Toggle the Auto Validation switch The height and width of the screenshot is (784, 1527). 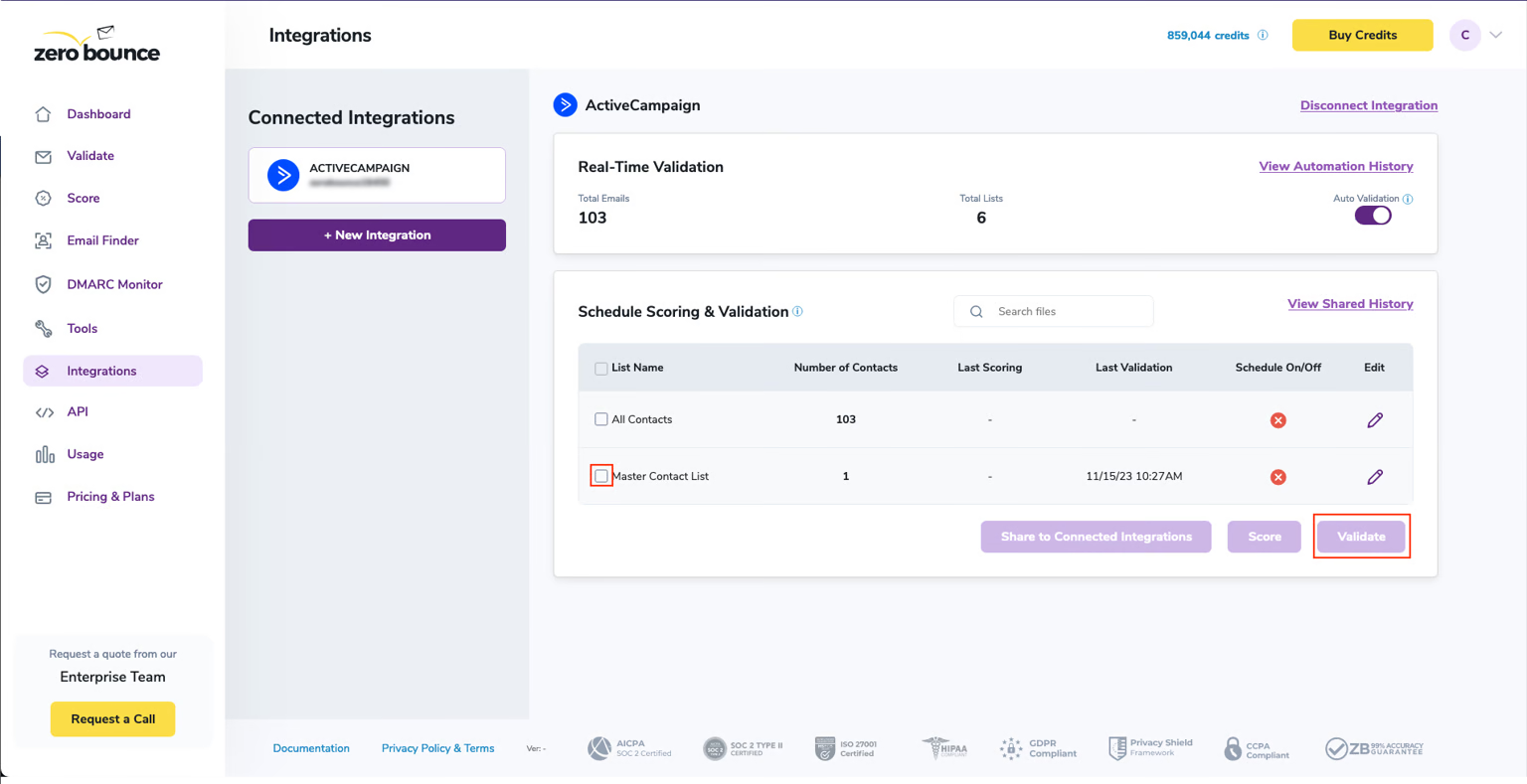point(1373,216)
